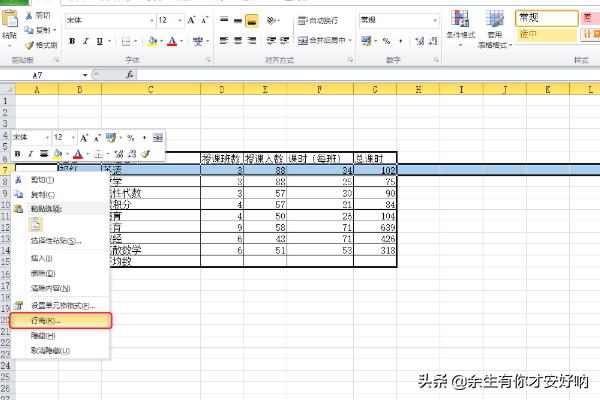
Task: Open the ribbon font name dropdown
Action: click(x=152, y=20)
